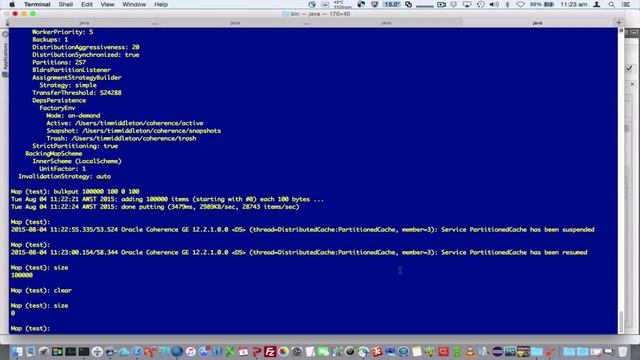Click 'TransferThreshold: 524288' line
This screenshot has height=360, width=640.
[x=77, y=93]
